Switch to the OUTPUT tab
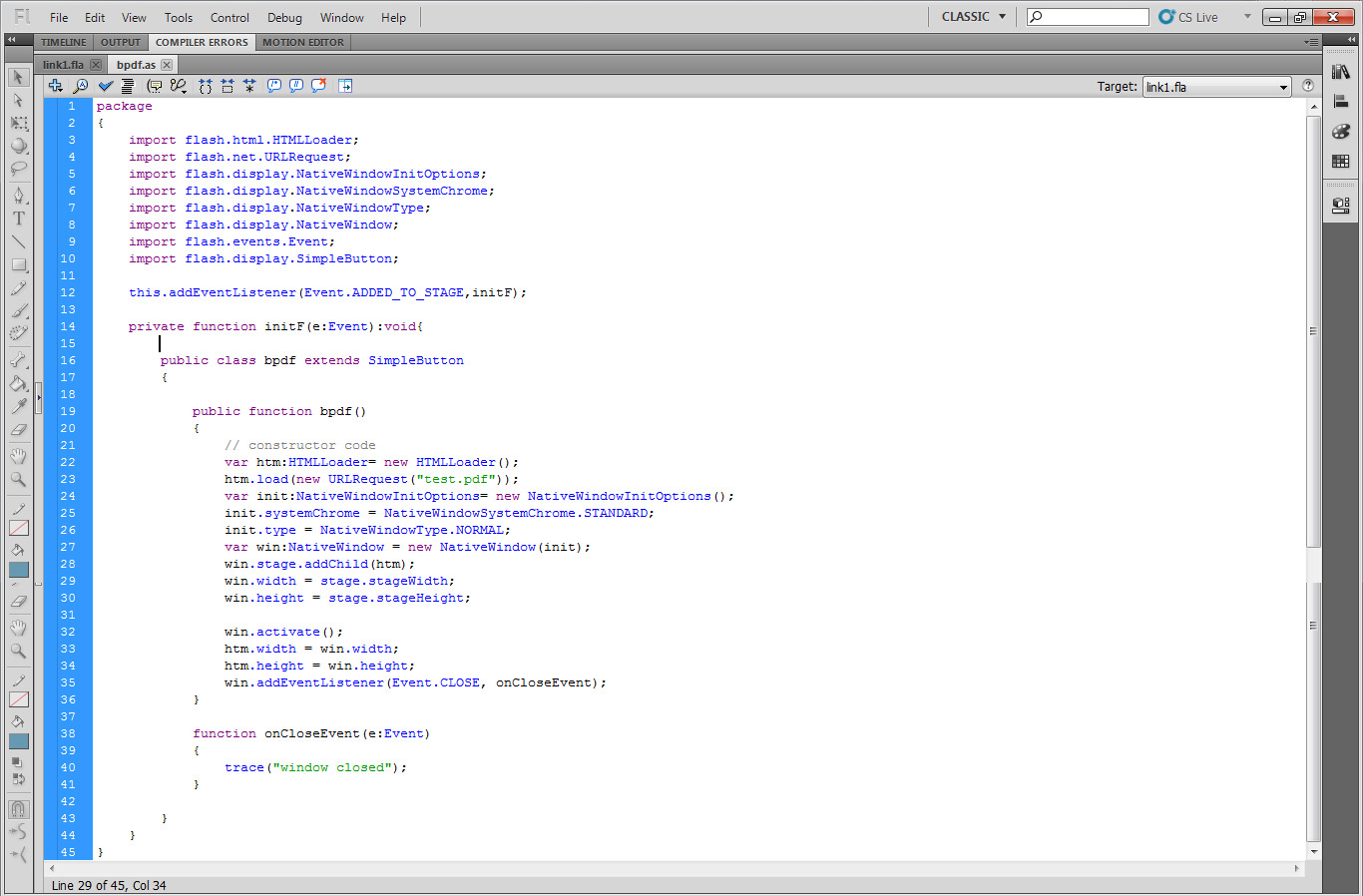 (x=121, y=42)
